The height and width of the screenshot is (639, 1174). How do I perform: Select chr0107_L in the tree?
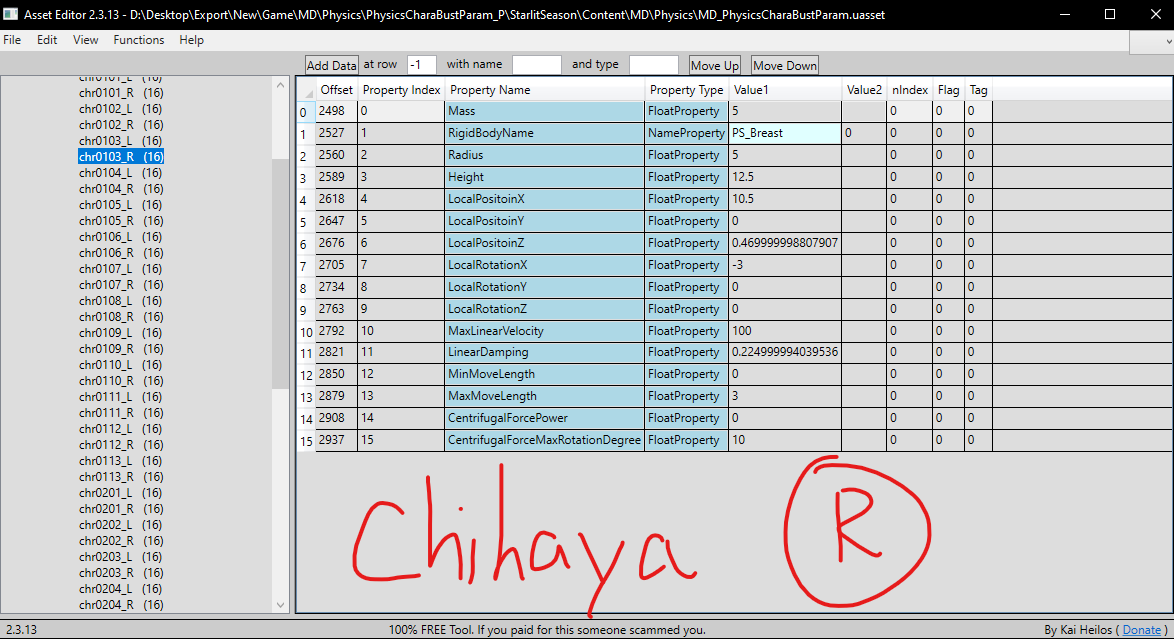tap(121, 268)
